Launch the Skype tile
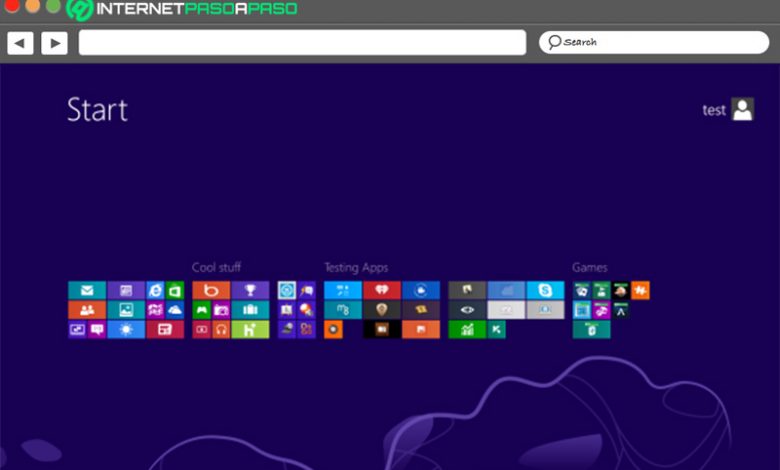This screenshot has height=470, width=780. (x=545, y=290)
